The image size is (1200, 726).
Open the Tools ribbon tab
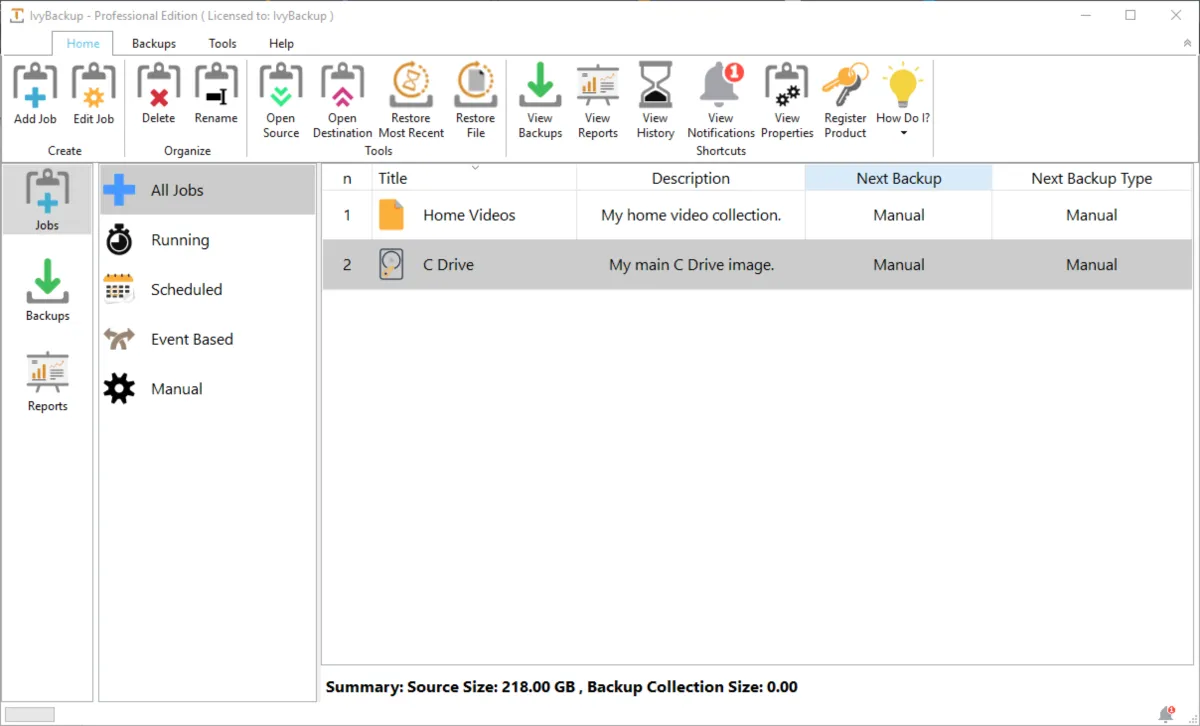click(x=223, y=43)
